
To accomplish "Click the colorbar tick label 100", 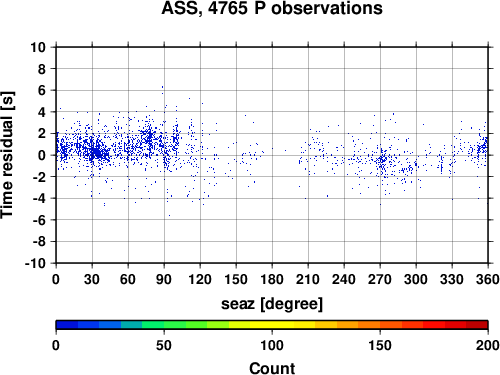I will (x=272, y=345).
